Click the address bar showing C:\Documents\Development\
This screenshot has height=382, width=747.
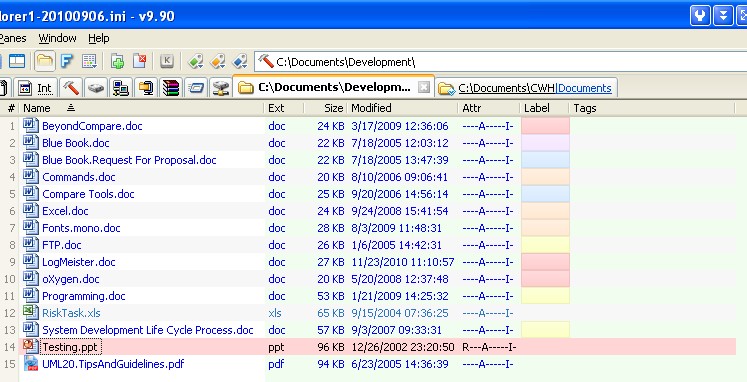500,61
